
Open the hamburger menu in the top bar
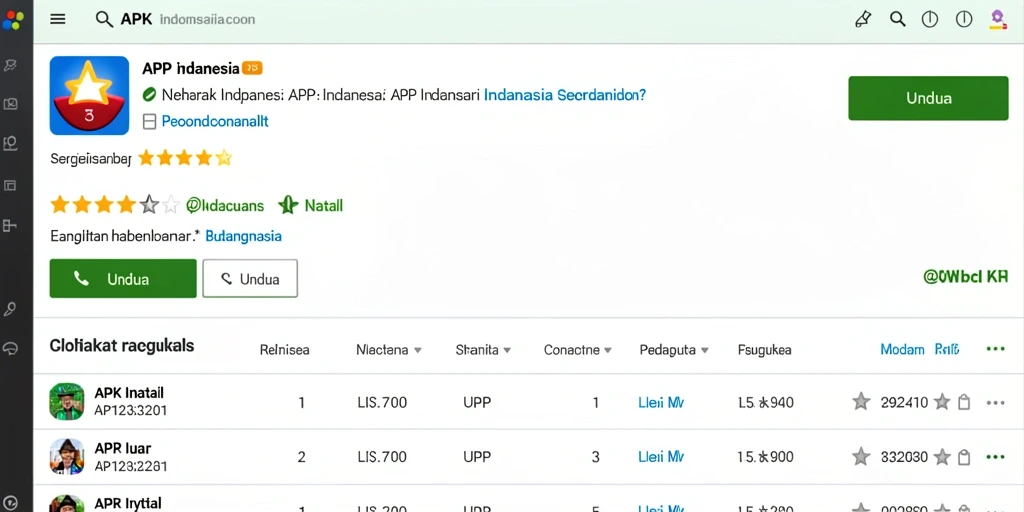click(x=57, y=19)
